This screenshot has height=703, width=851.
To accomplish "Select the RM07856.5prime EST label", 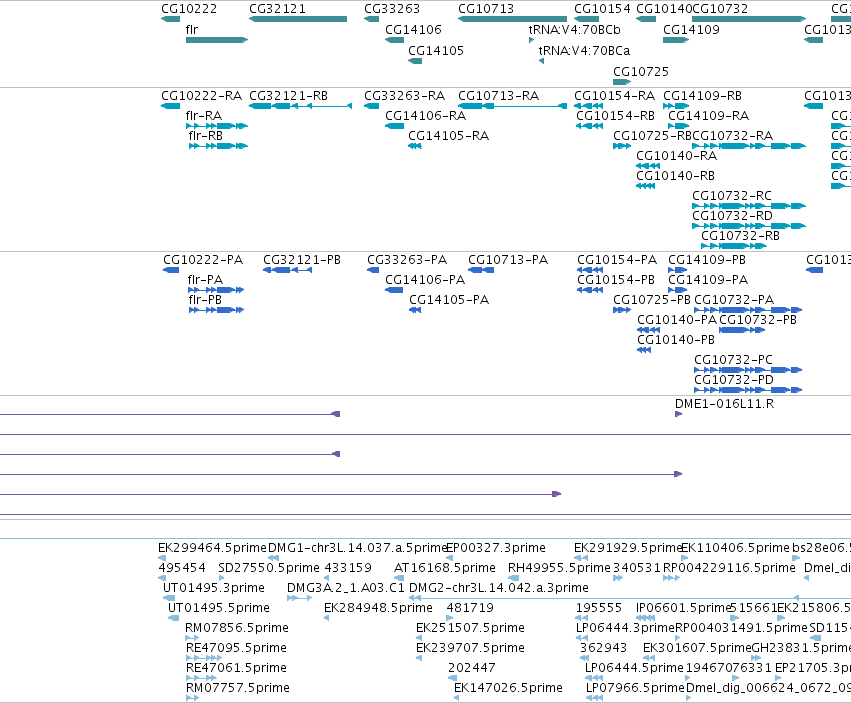I will pyautogui.click(x=237, y=628).
